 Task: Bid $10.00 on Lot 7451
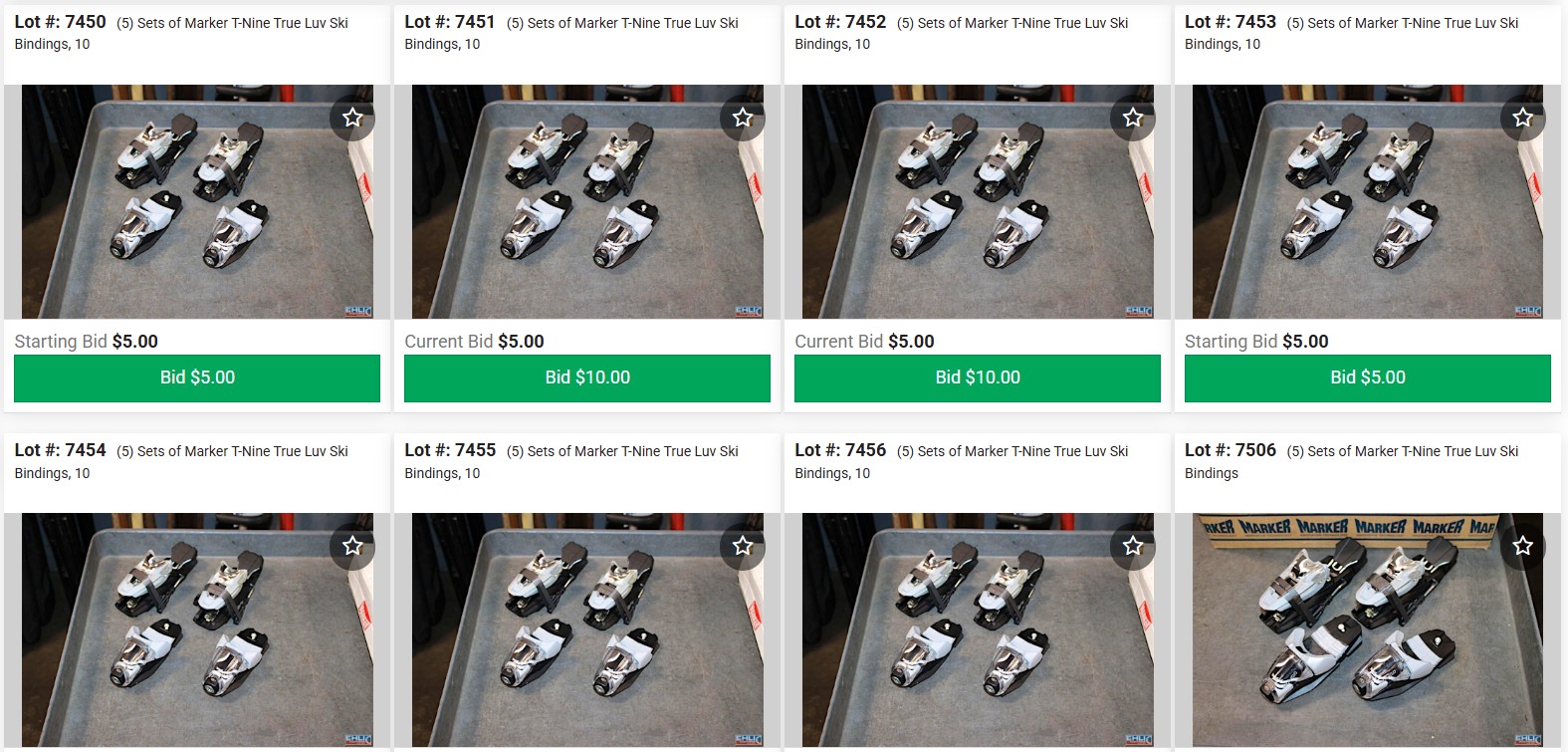tap(587, 377)
